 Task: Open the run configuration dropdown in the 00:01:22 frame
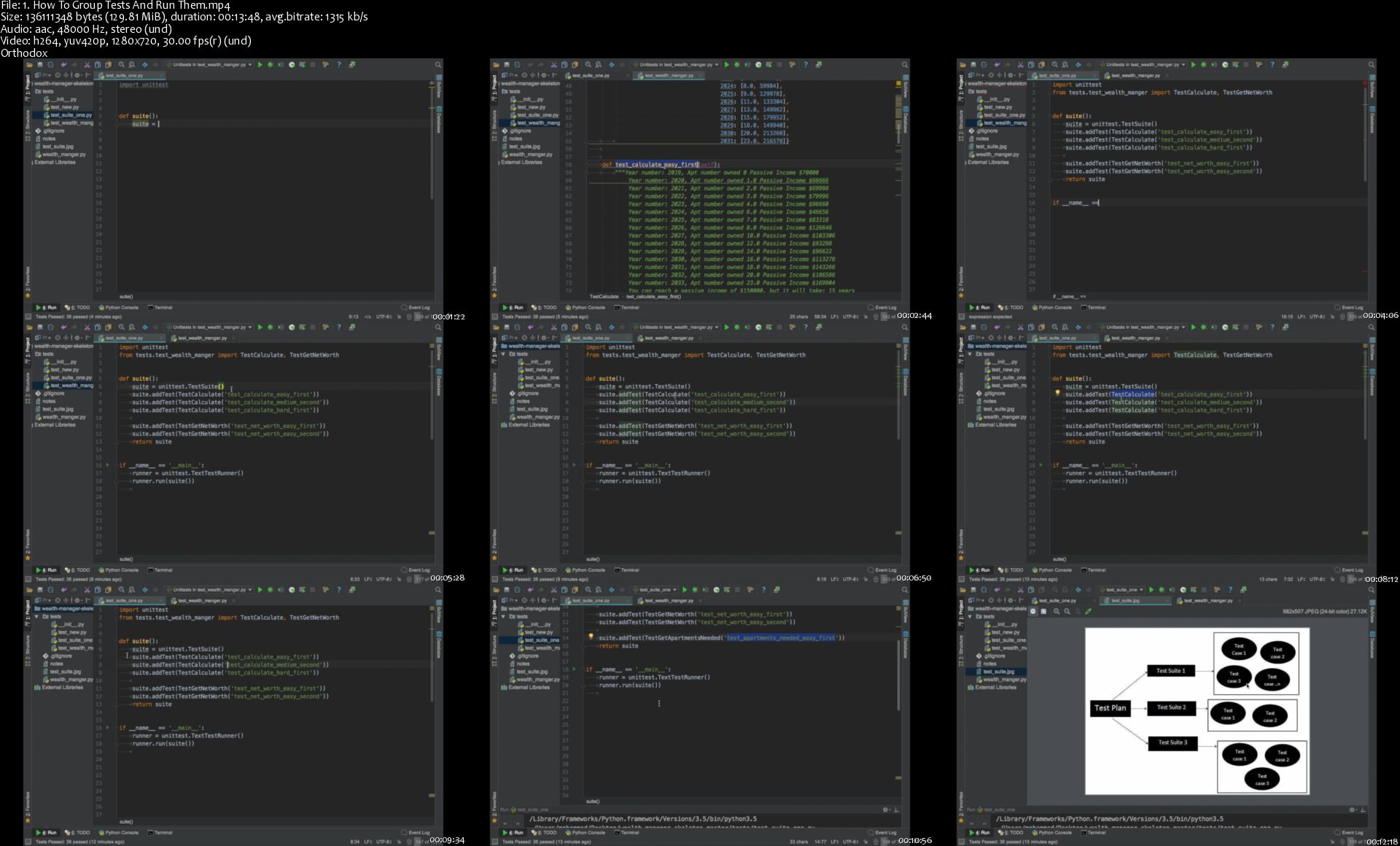pos(209,65)
